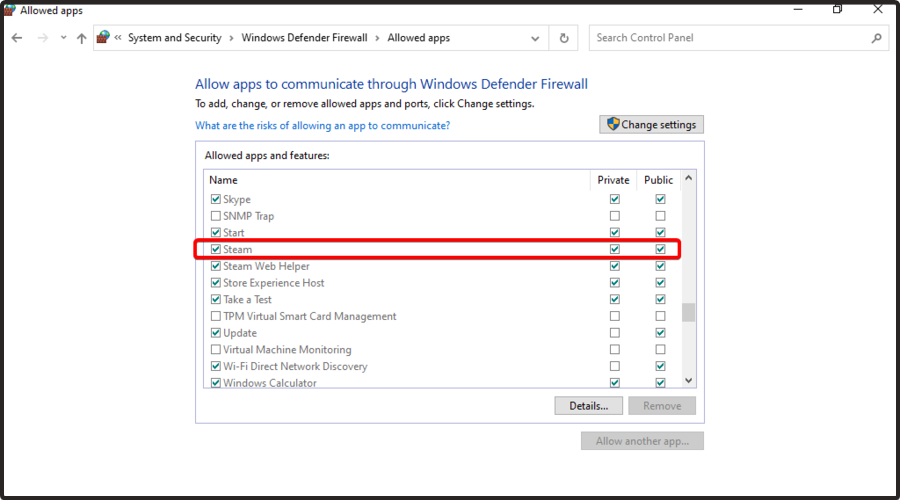Click the apps list scrollbar thumb

tap(689, 313)
